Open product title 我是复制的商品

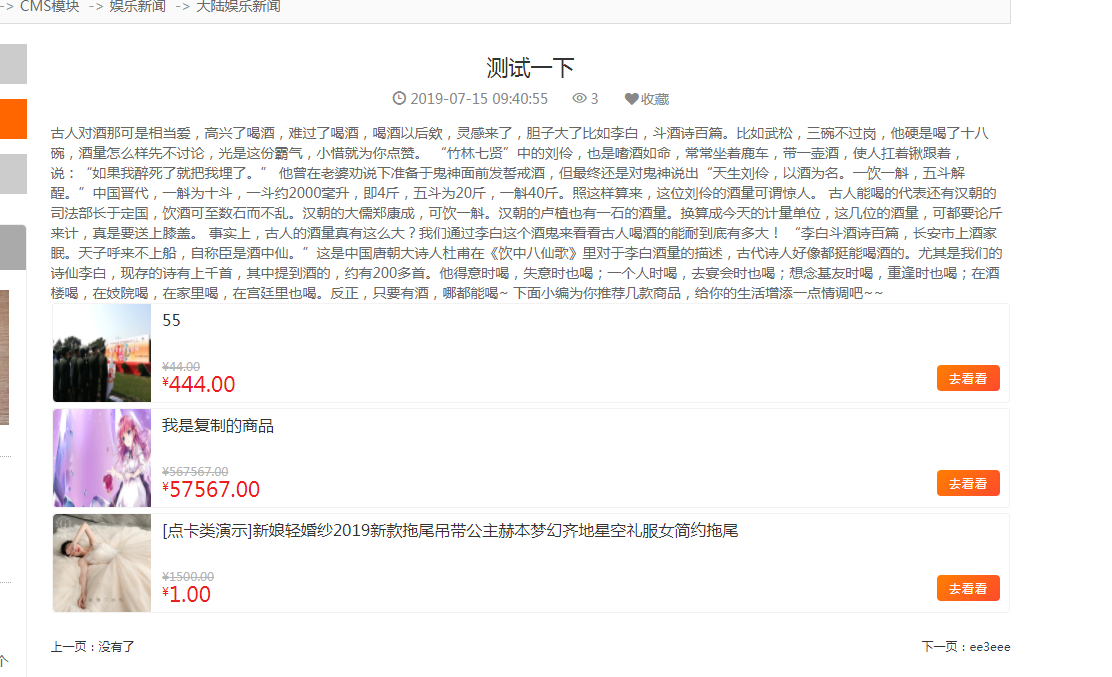point(218,426)
